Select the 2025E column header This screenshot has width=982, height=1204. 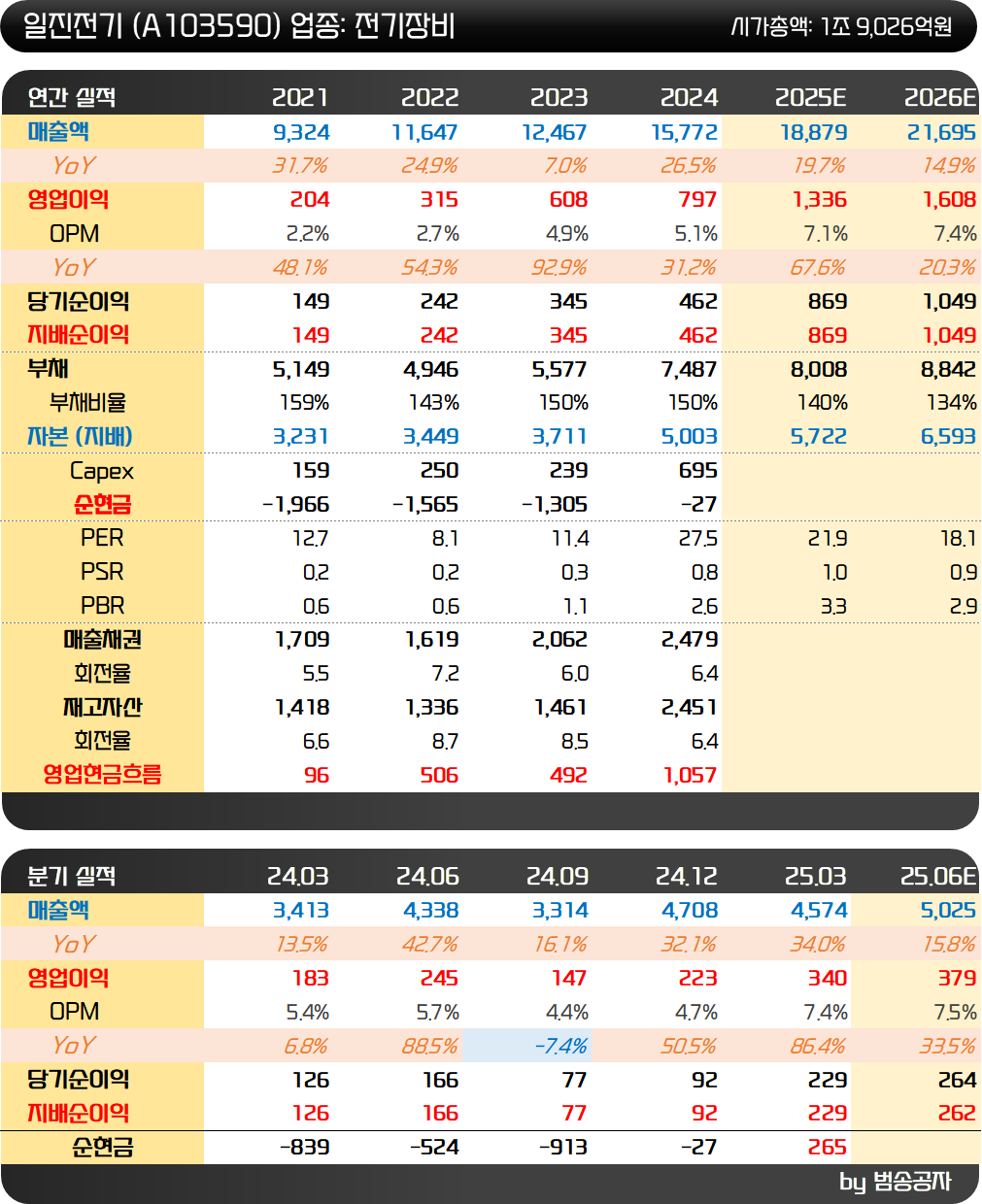click(811, 97)
